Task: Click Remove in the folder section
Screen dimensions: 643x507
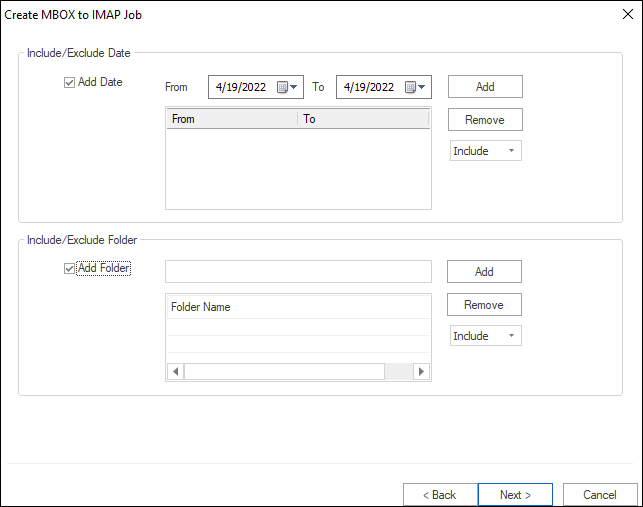Action: coord(484,305)
